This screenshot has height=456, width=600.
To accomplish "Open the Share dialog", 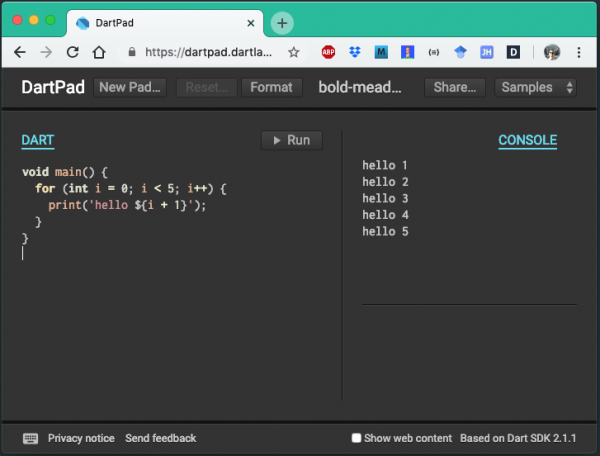I will [x=455, y=87].
